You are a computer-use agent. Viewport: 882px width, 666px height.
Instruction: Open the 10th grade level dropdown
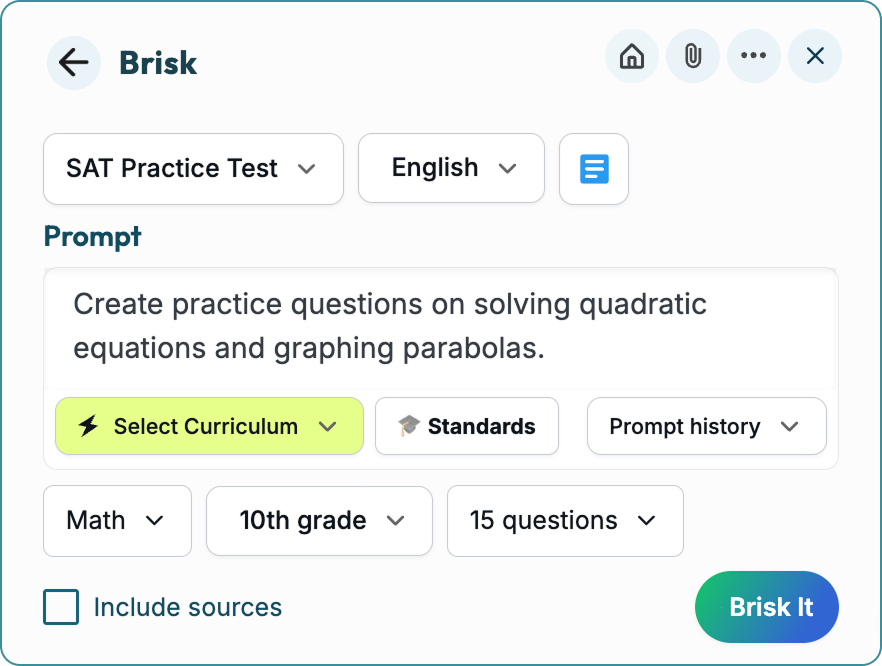(319, 521)
